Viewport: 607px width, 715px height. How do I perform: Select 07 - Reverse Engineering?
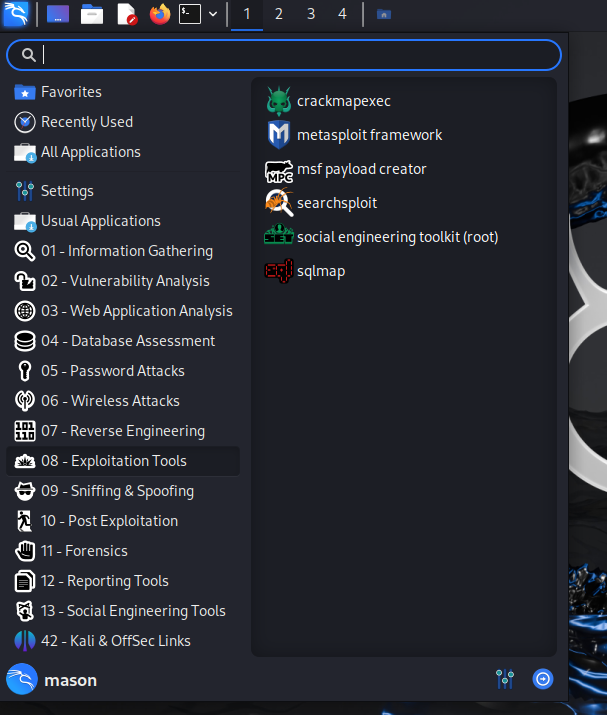pyautogui.click(x=123, y=431)
